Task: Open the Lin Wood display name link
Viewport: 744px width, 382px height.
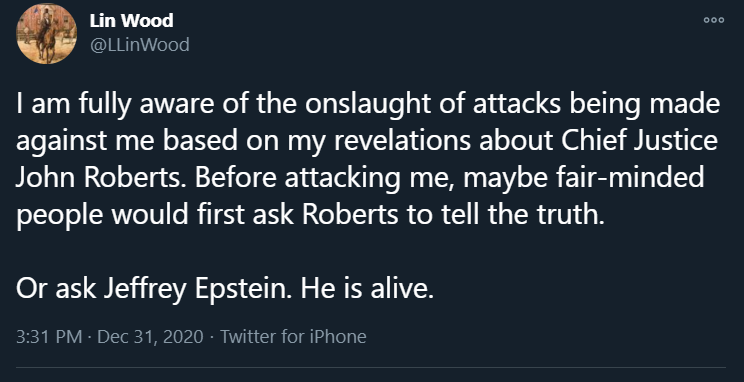Action: click(131, 20)
